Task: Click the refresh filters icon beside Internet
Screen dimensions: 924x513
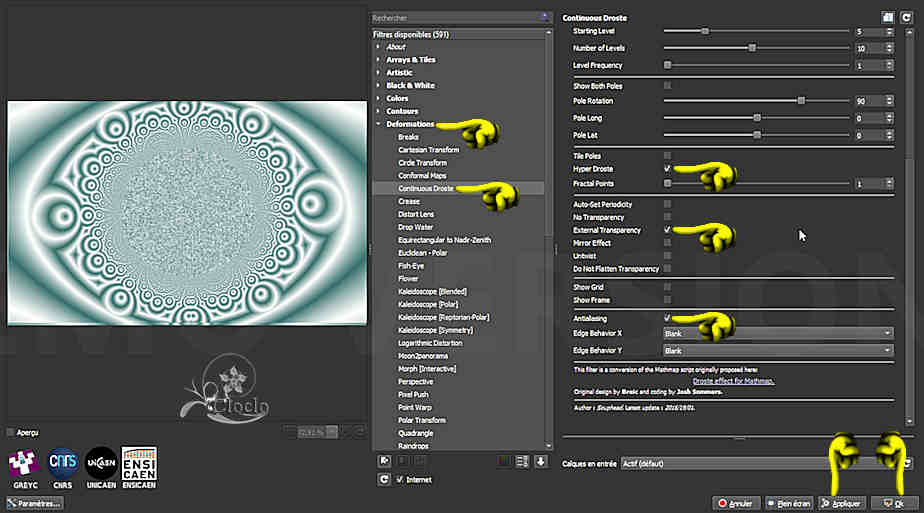Action: coord(384,480)
